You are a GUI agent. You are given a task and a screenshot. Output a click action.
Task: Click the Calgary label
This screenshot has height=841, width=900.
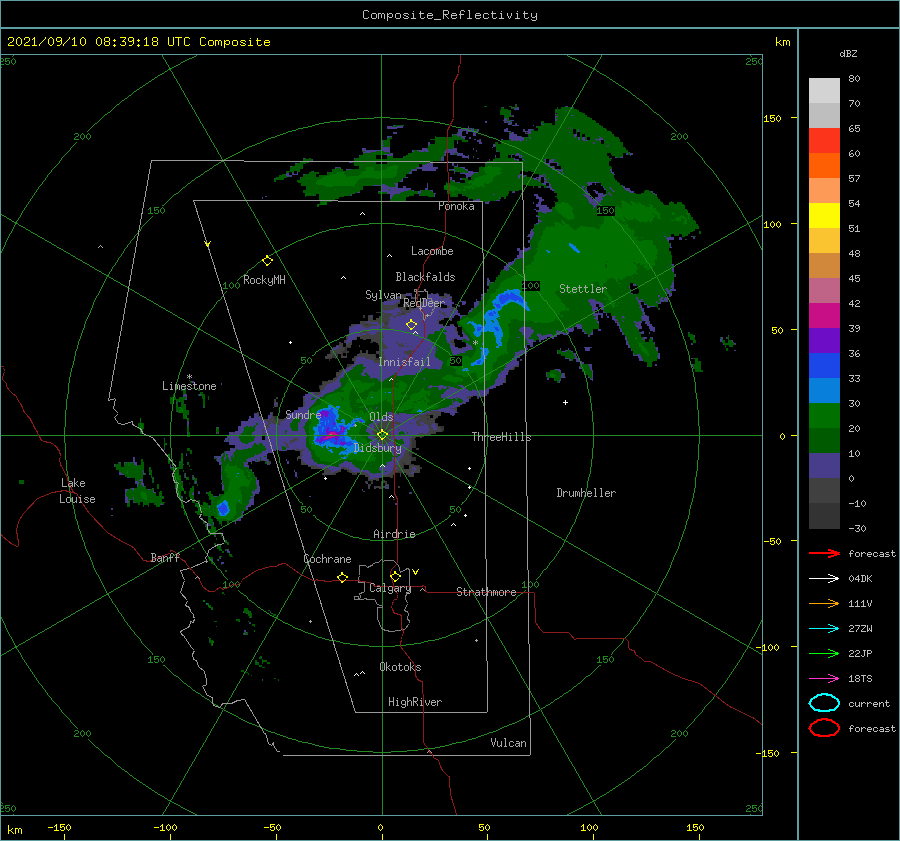(x=390, y=588)
